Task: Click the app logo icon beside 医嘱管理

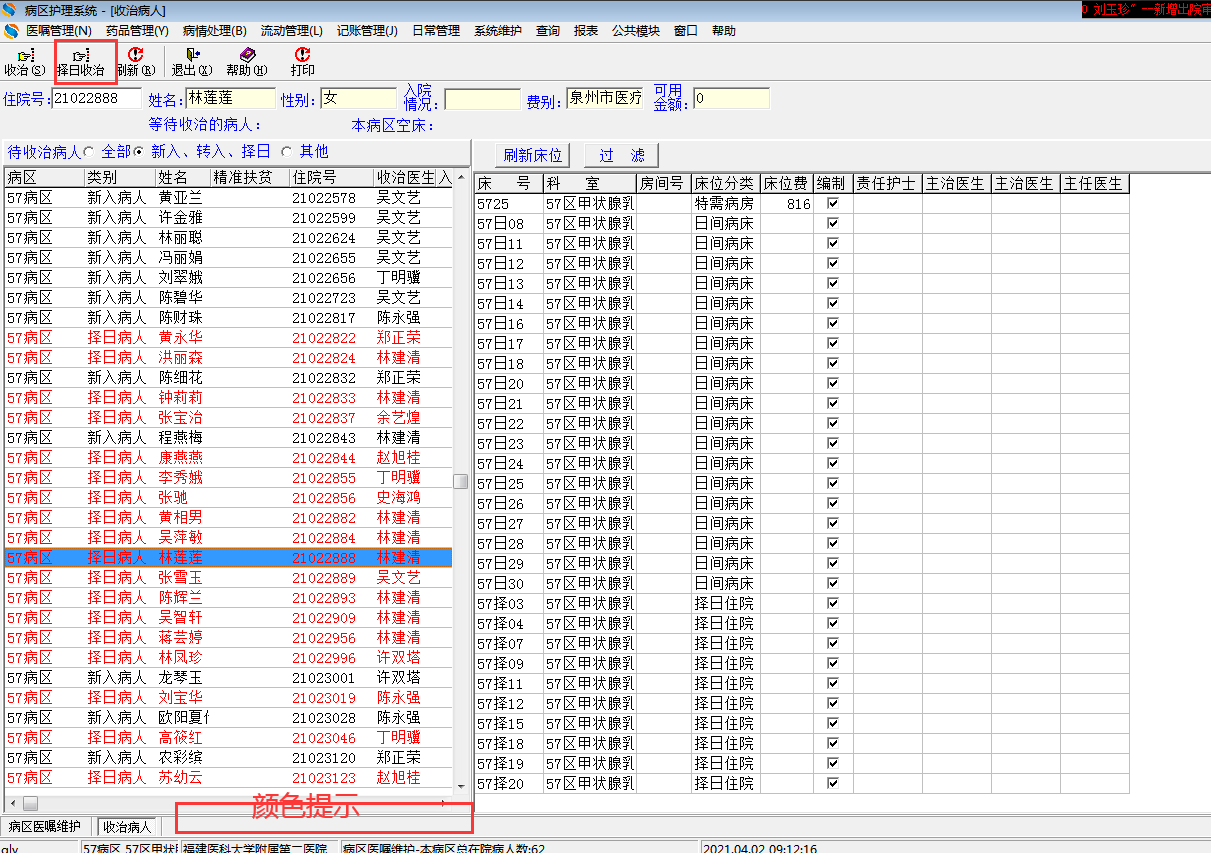Action: 12,31
